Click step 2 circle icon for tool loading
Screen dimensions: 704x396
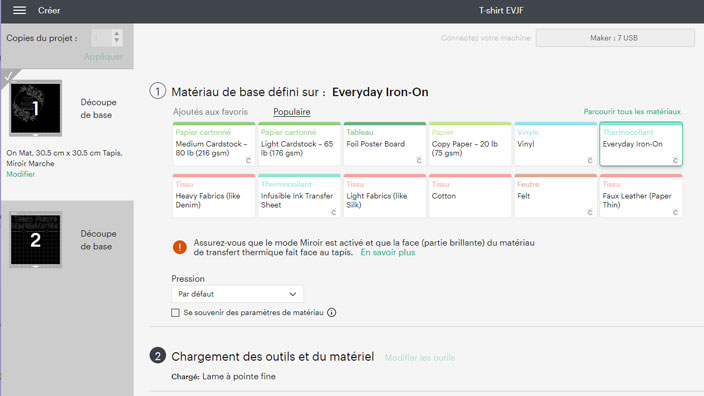tap(158, 356)
